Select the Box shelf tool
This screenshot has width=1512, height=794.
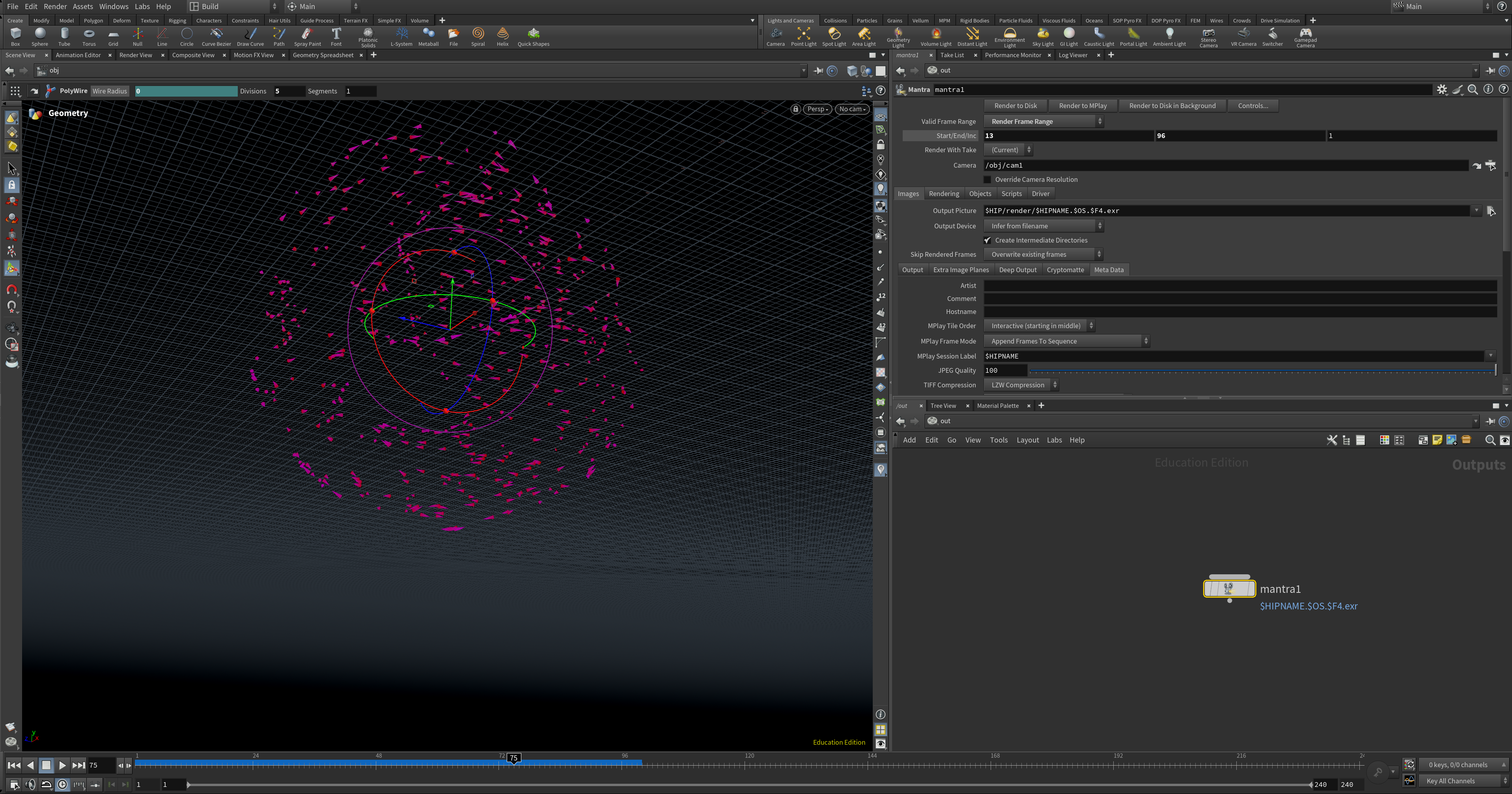tap(15, 36)
